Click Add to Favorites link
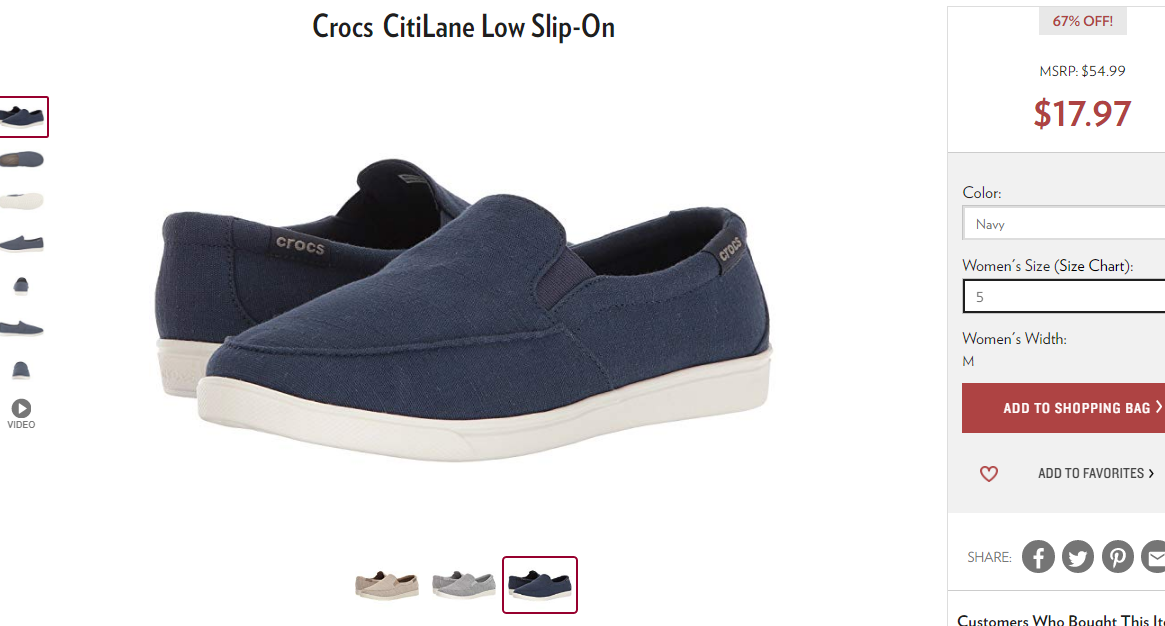 (1096, 474)
